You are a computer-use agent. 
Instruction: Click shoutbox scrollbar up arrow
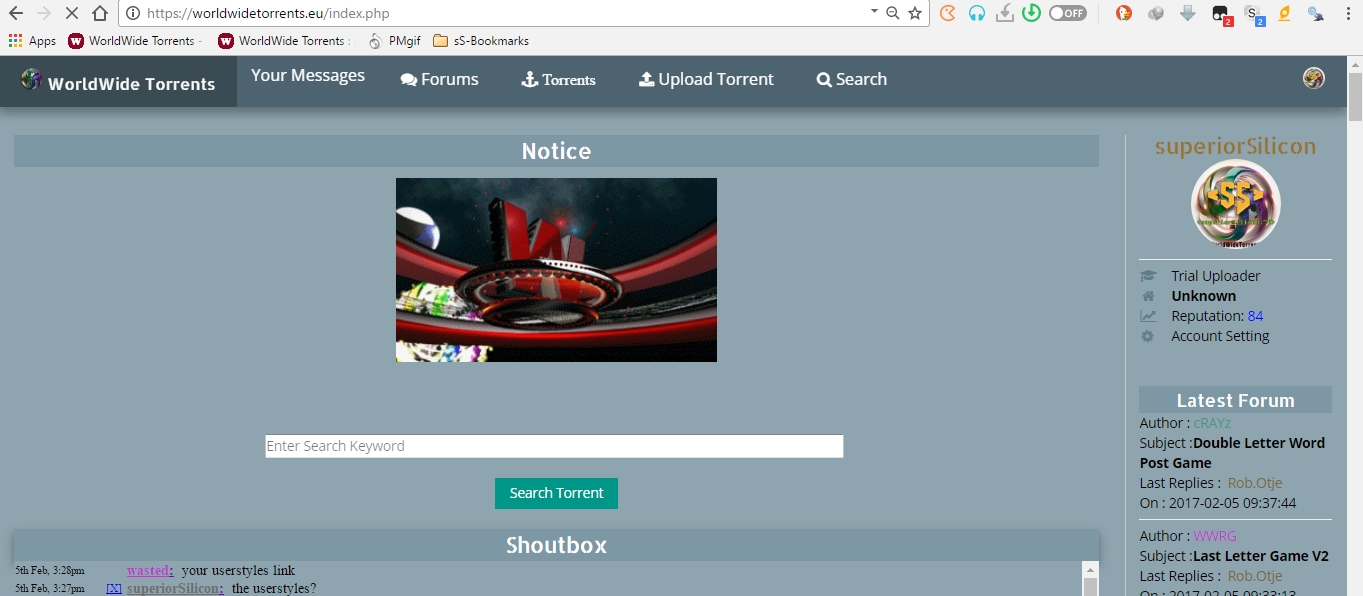[x=1090, y=570]
